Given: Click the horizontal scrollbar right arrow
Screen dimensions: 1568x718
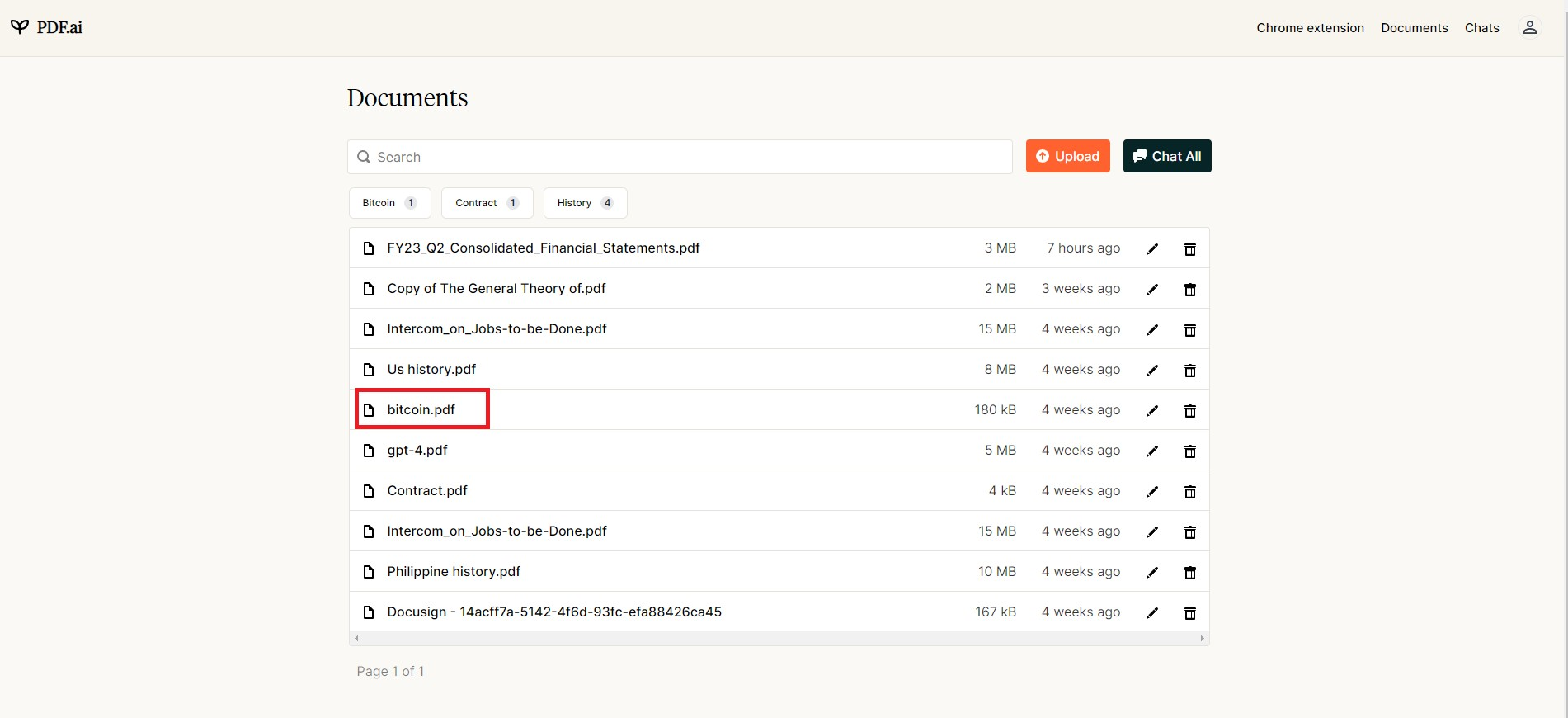Looking at the screenshot, I should click(1202, 639).
